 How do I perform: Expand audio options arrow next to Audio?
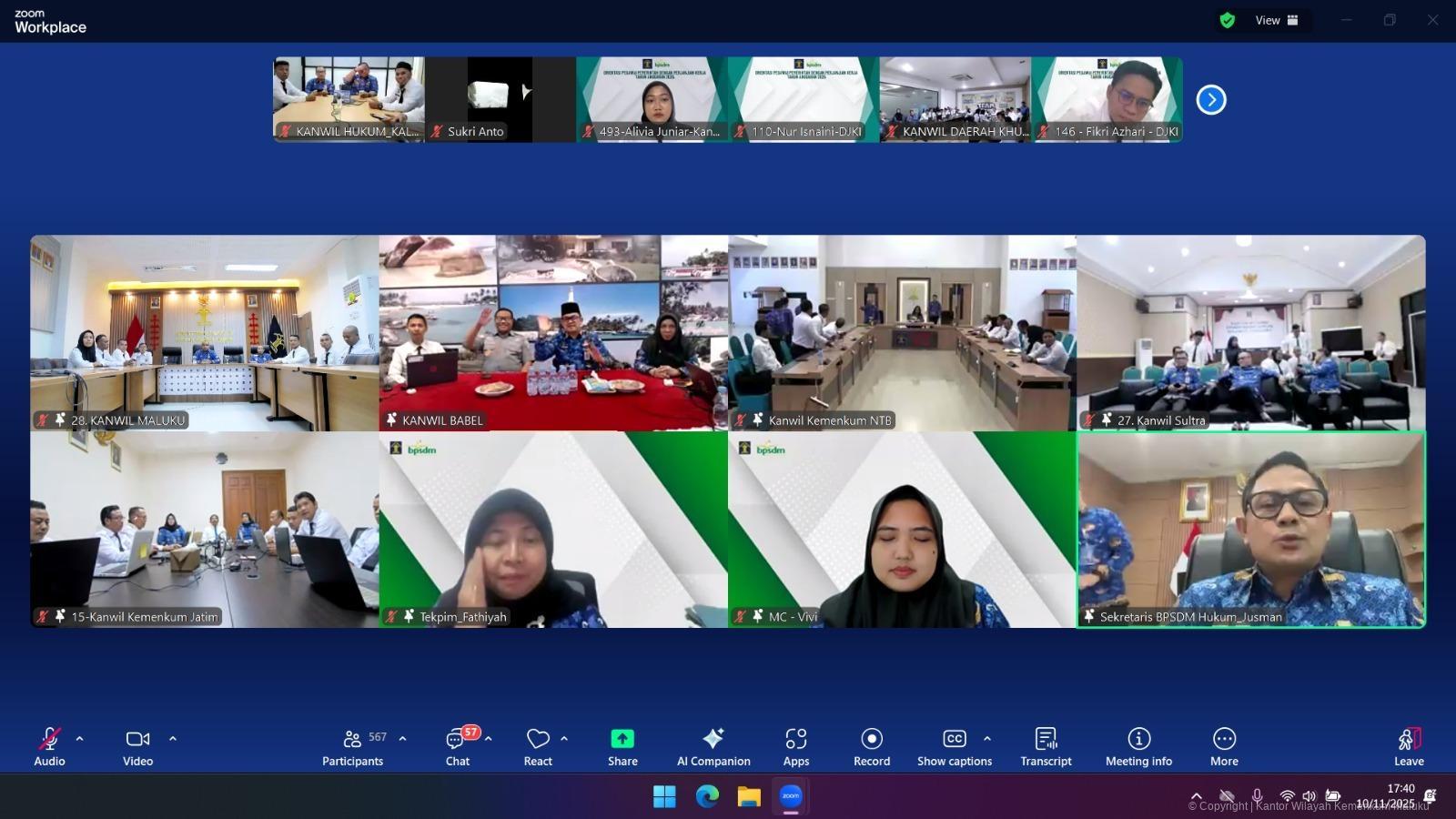pos(80,739)
